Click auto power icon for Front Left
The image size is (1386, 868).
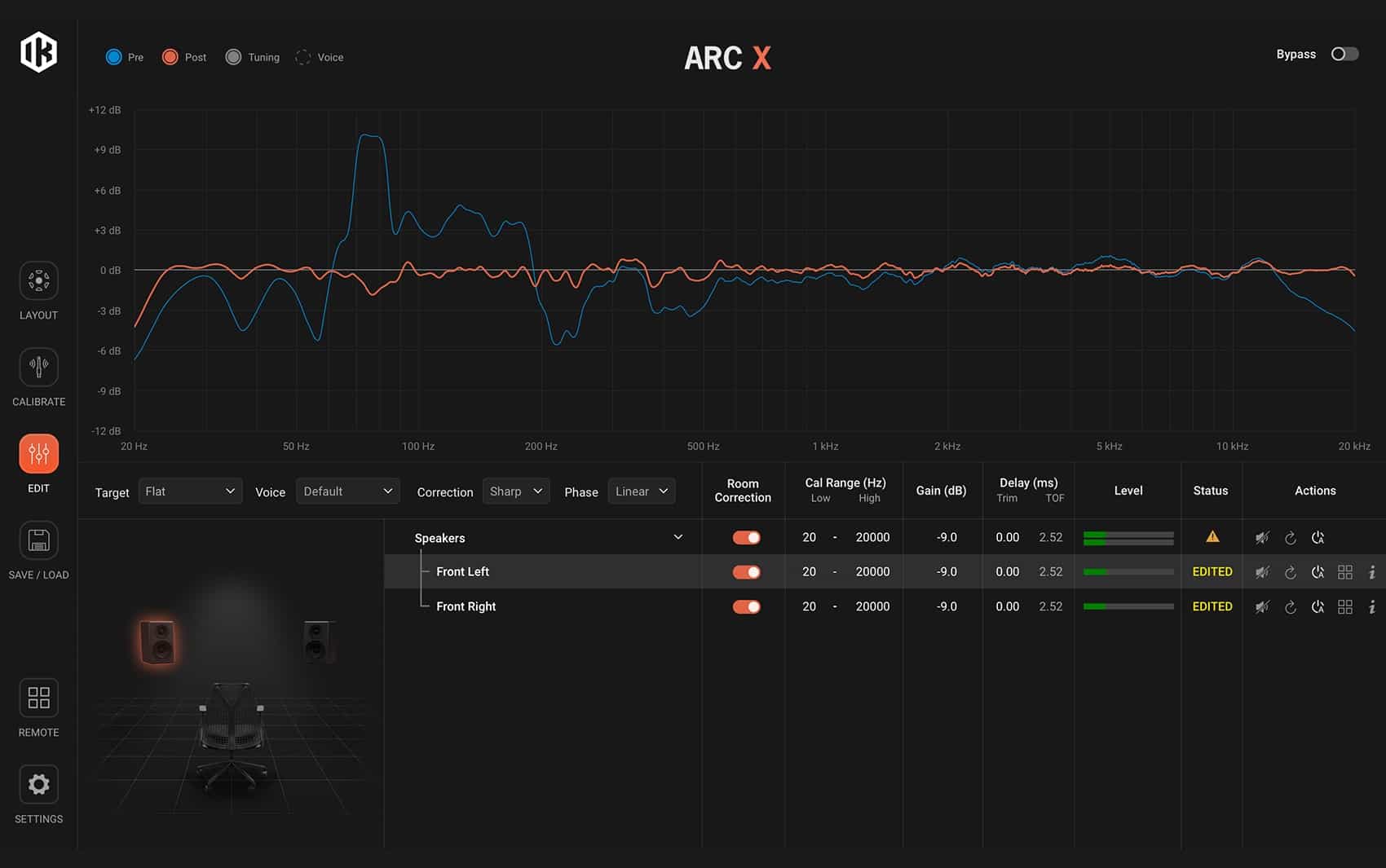coord(1318,572)
